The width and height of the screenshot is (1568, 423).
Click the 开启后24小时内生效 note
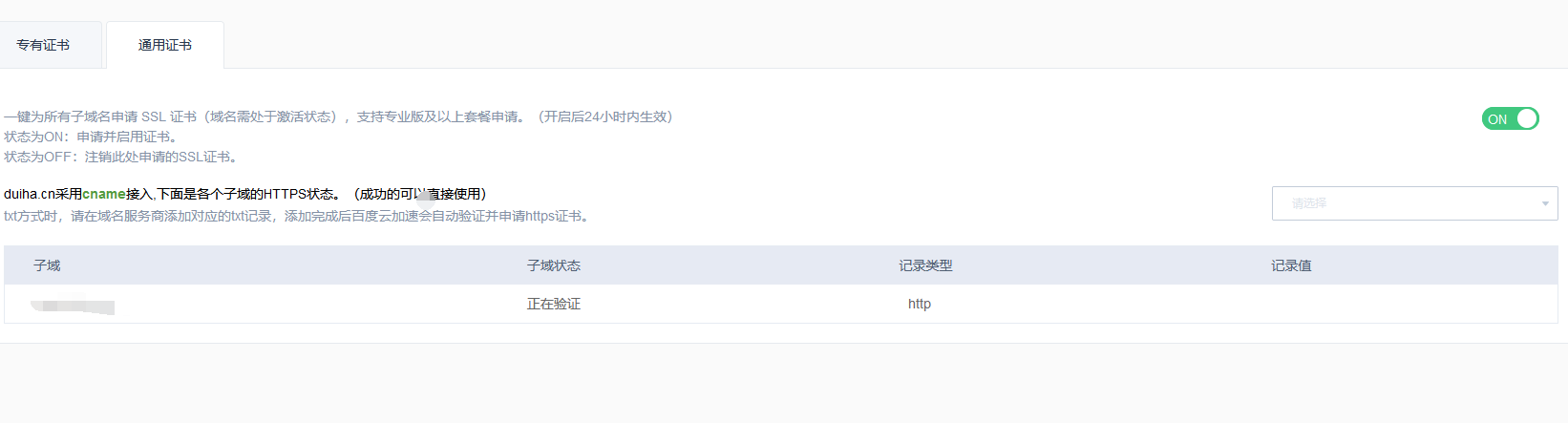(605, 116)
